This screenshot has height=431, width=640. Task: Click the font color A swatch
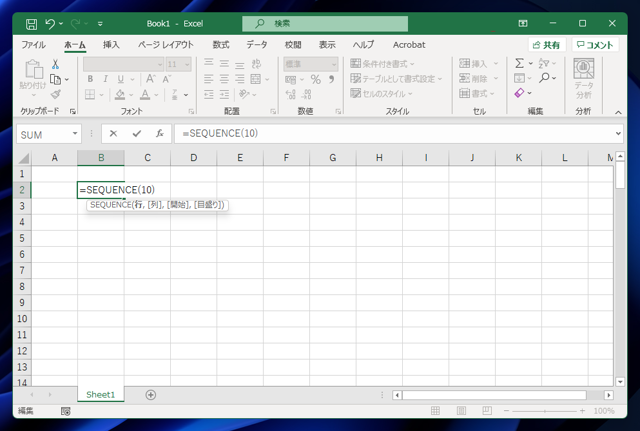145,95
